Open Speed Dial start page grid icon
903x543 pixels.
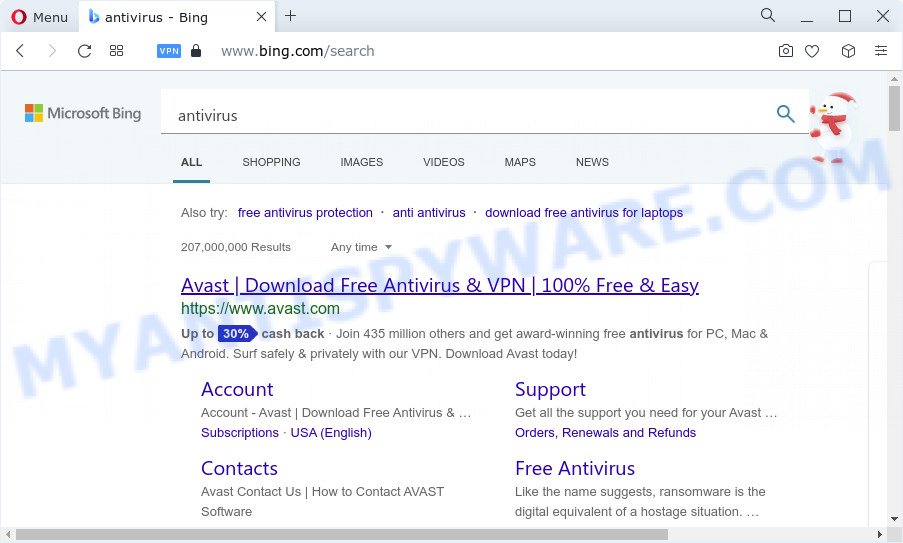pyautogui.click(x=116, y=51)
